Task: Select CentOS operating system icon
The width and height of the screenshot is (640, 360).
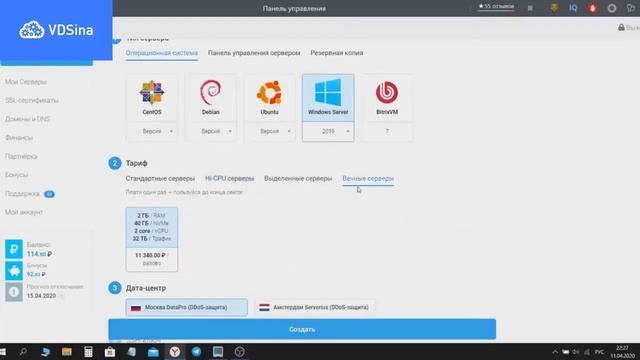Action: tap(152, 93)
